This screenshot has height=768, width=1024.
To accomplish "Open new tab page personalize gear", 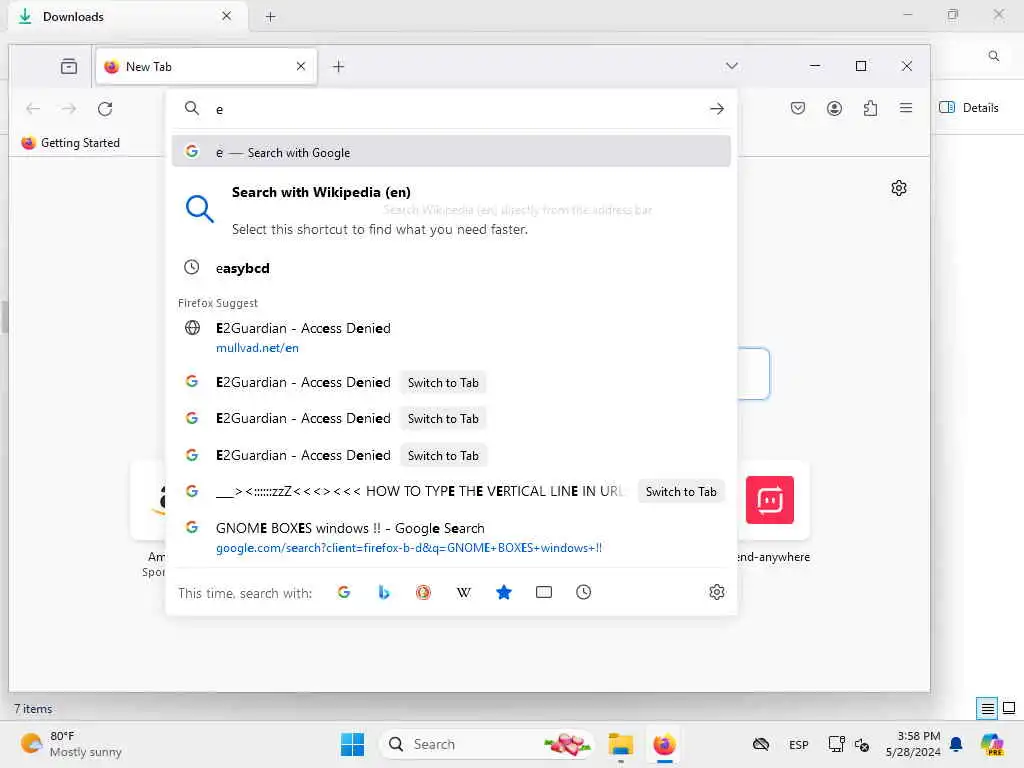I will 899,188.
